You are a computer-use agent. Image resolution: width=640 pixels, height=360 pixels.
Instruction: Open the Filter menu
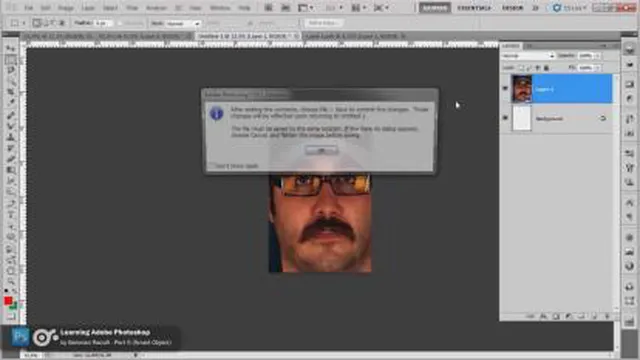132,8
